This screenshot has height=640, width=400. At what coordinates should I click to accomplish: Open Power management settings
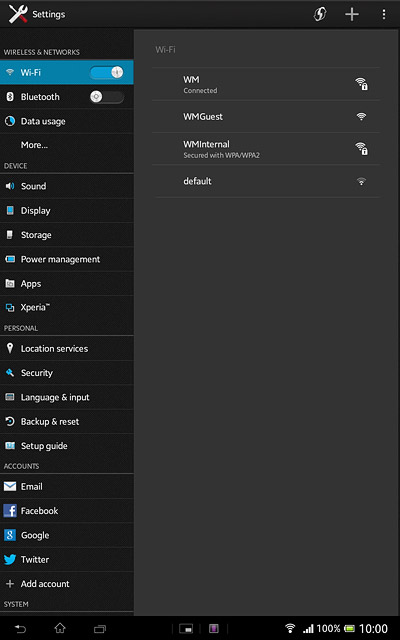point(67,259)
